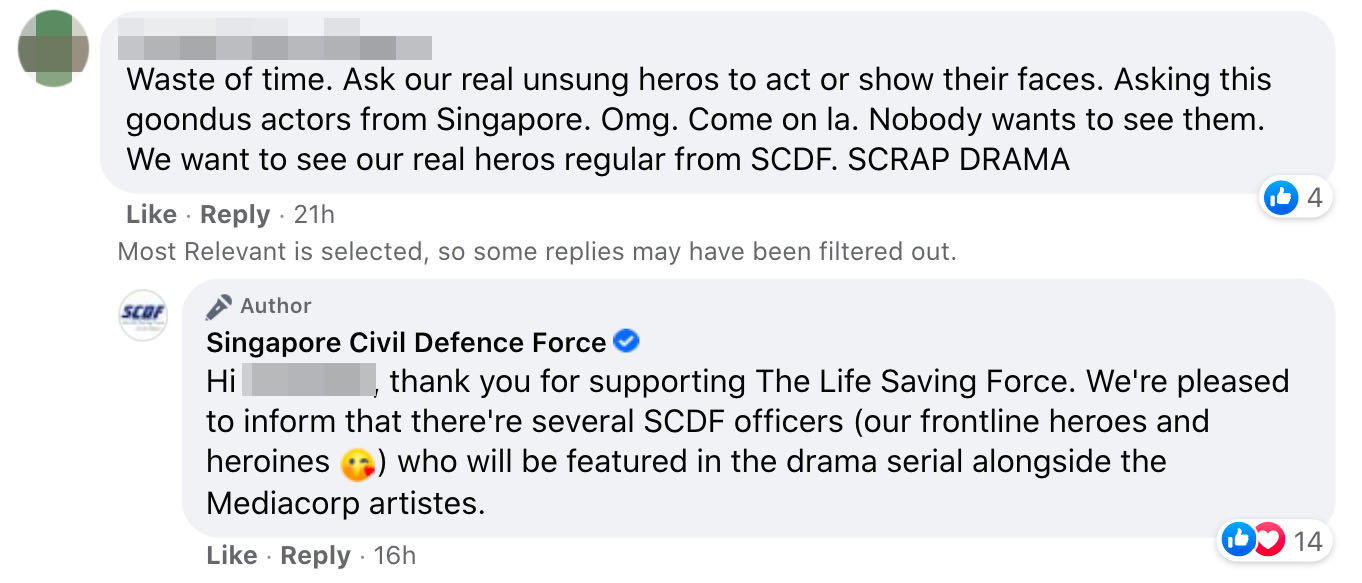Image resolution: width=1362 pixels, height=583 pixels.
Task: Click the blue verified checkmark badge
Action: tap(627, 342)
